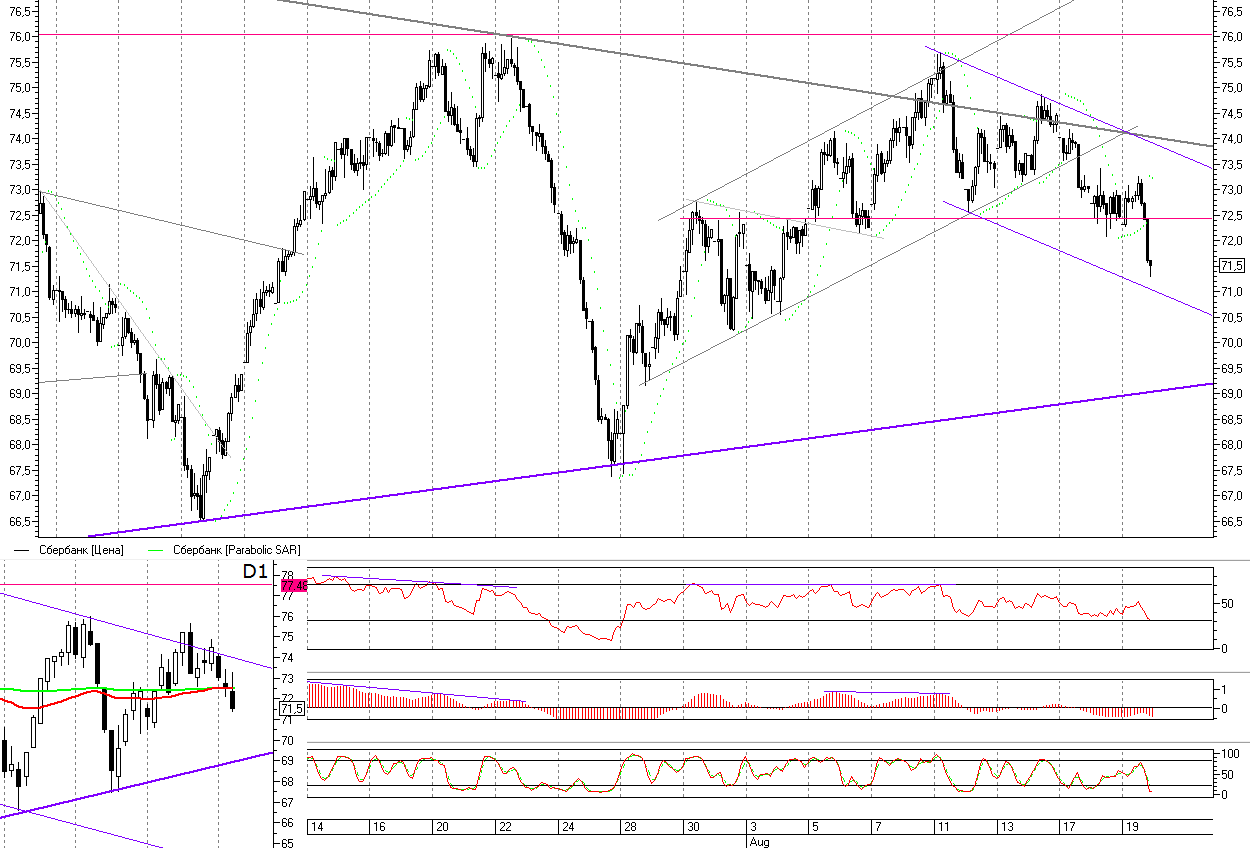
Task: Click date 19 on the time axis
Action: pyautogui.click(x=1131, y=828)
